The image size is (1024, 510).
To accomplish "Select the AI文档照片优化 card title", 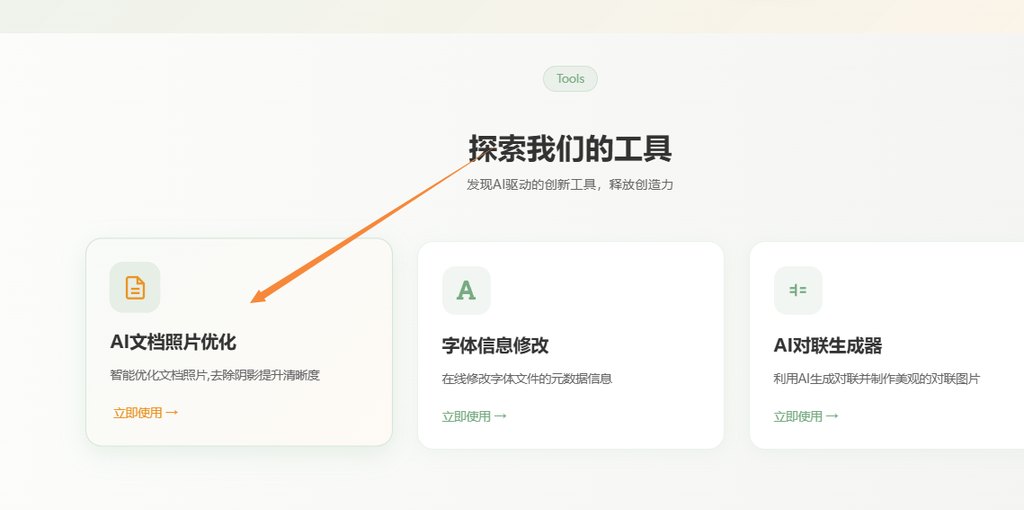I will [x=173, y=342].
